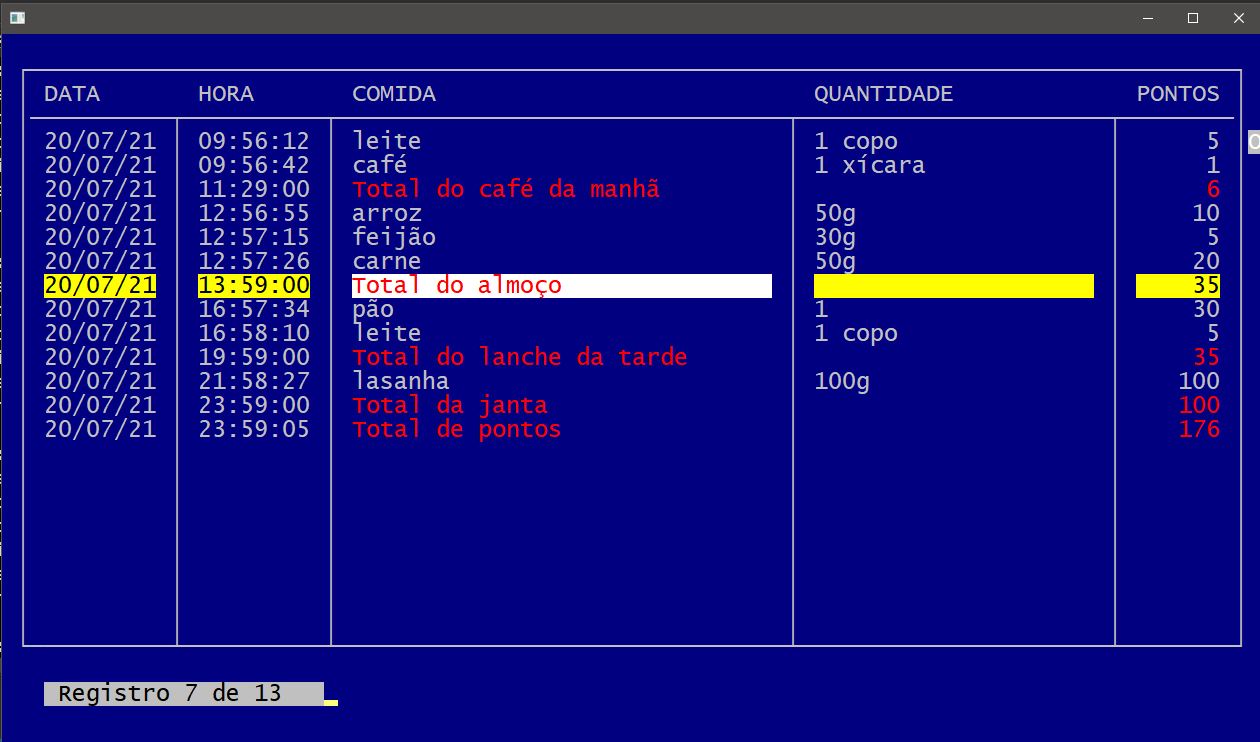Image resolution: width=1260 pixels, height=742 pixels.
Task: Click the DATA column header
Action: 72,94
